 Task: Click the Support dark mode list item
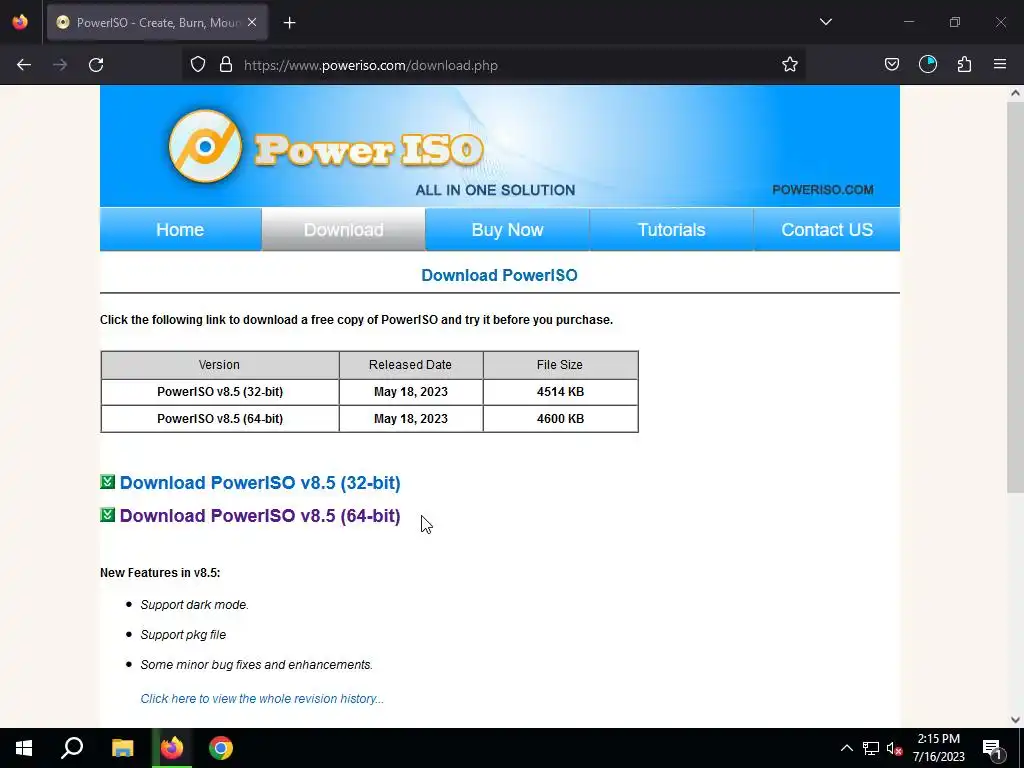[195, 605]
